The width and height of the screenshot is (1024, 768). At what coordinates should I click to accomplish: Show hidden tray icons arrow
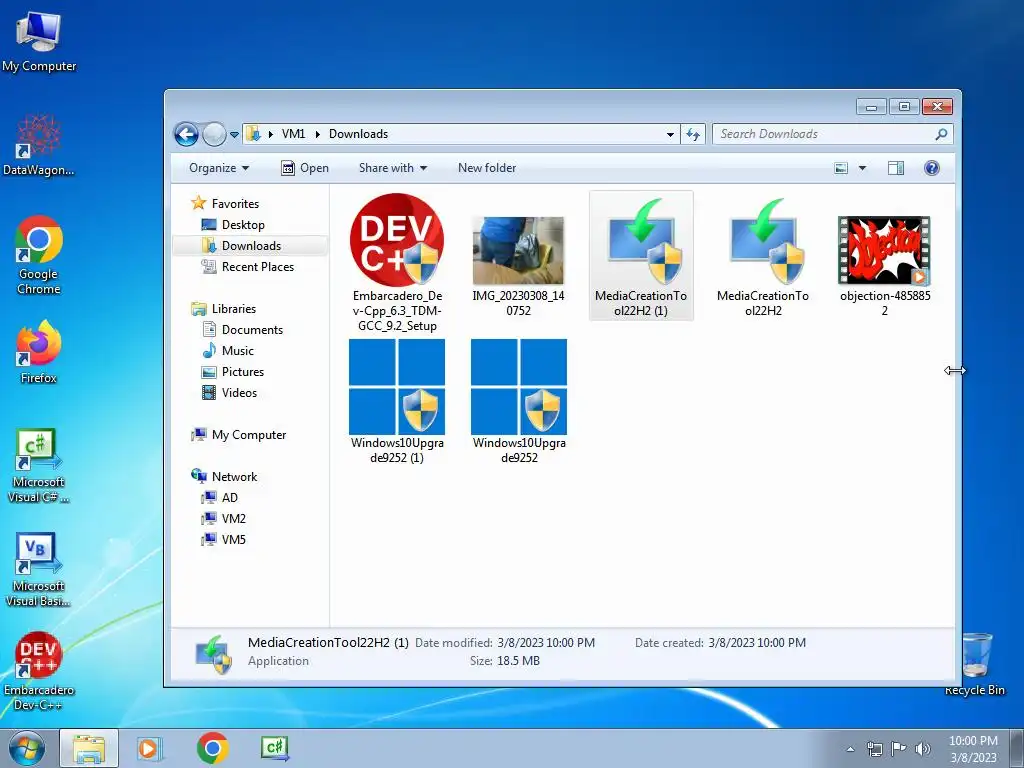[850, 749]
